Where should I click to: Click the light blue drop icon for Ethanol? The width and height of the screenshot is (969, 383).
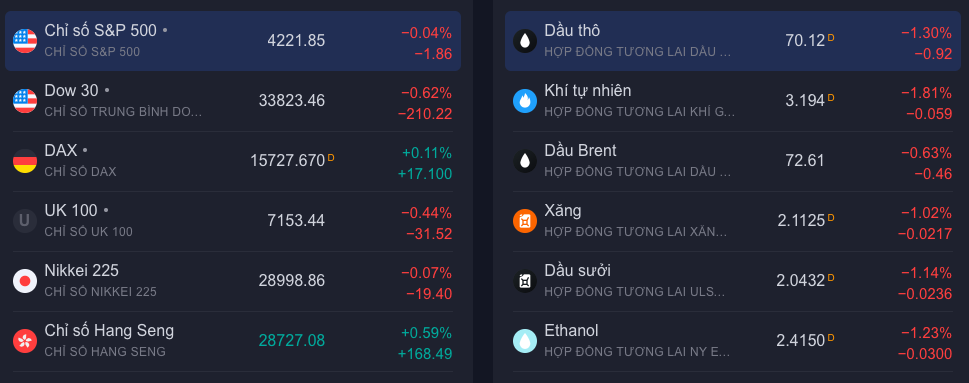click(525, 341)
